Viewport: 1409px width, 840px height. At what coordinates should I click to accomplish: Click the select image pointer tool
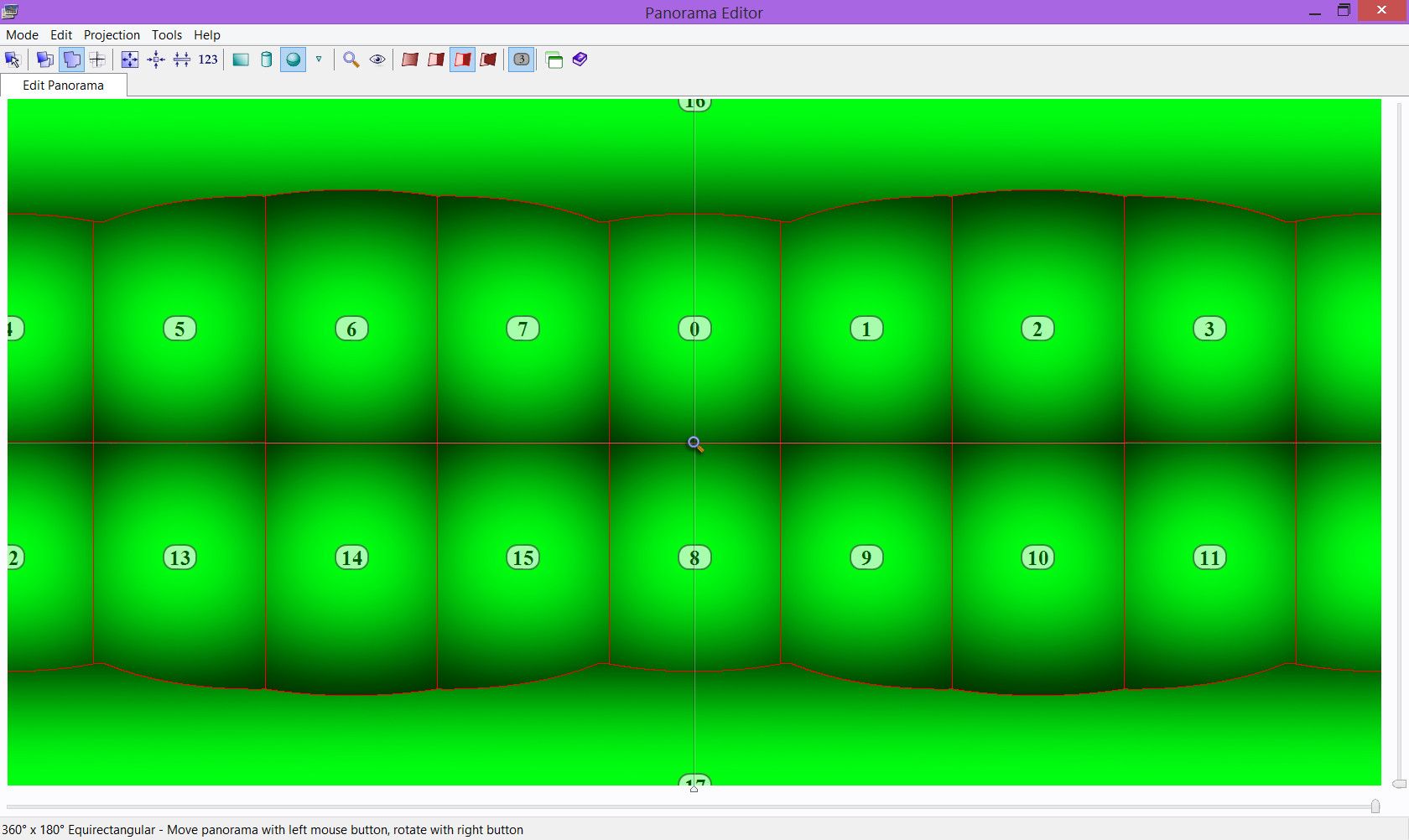13,60
